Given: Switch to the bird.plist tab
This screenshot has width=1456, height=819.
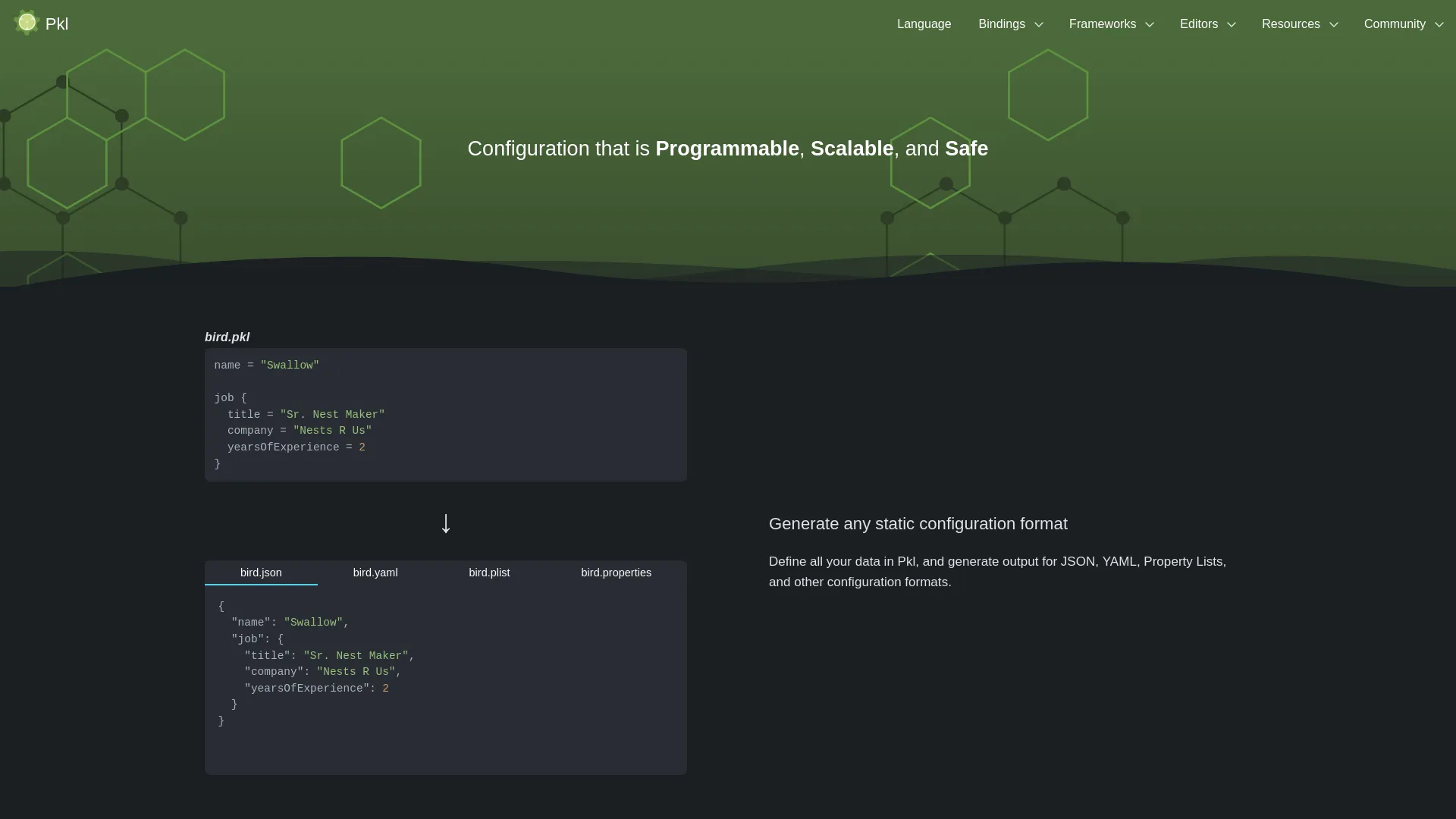Looking at the screenshot, I should tap(489, 573).
